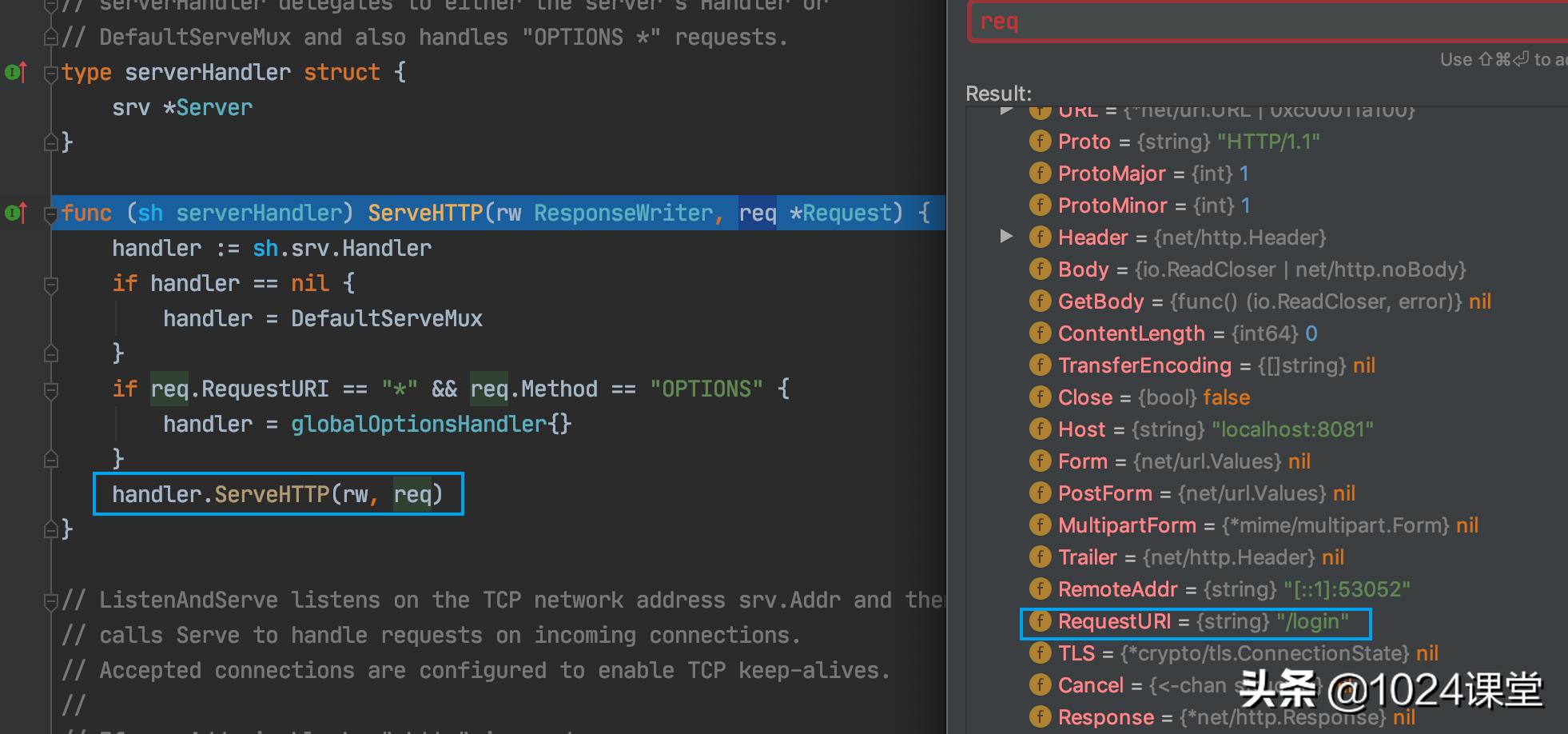Click the field icon beside MultipartForm
Image resolution: width=1568 pixels, height=734 pixels.
(x=1040, y=525)
